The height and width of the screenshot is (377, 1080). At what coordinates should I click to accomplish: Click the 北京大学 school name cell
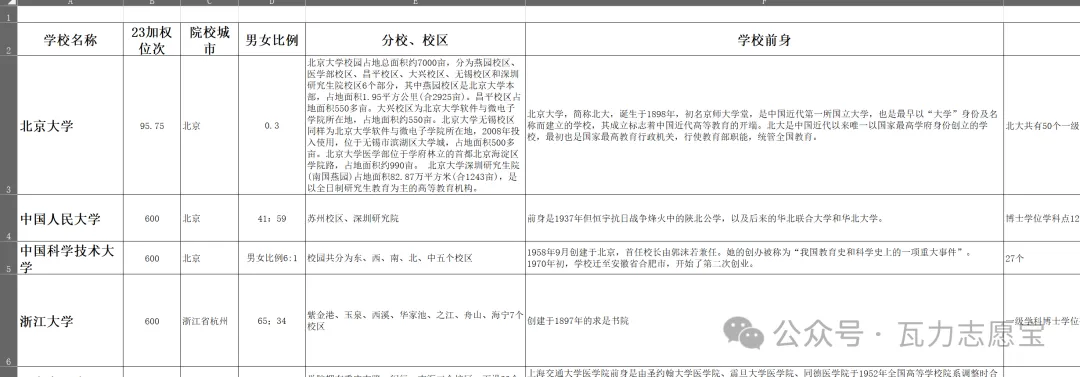pyautogui.click(x=70, y=126)
